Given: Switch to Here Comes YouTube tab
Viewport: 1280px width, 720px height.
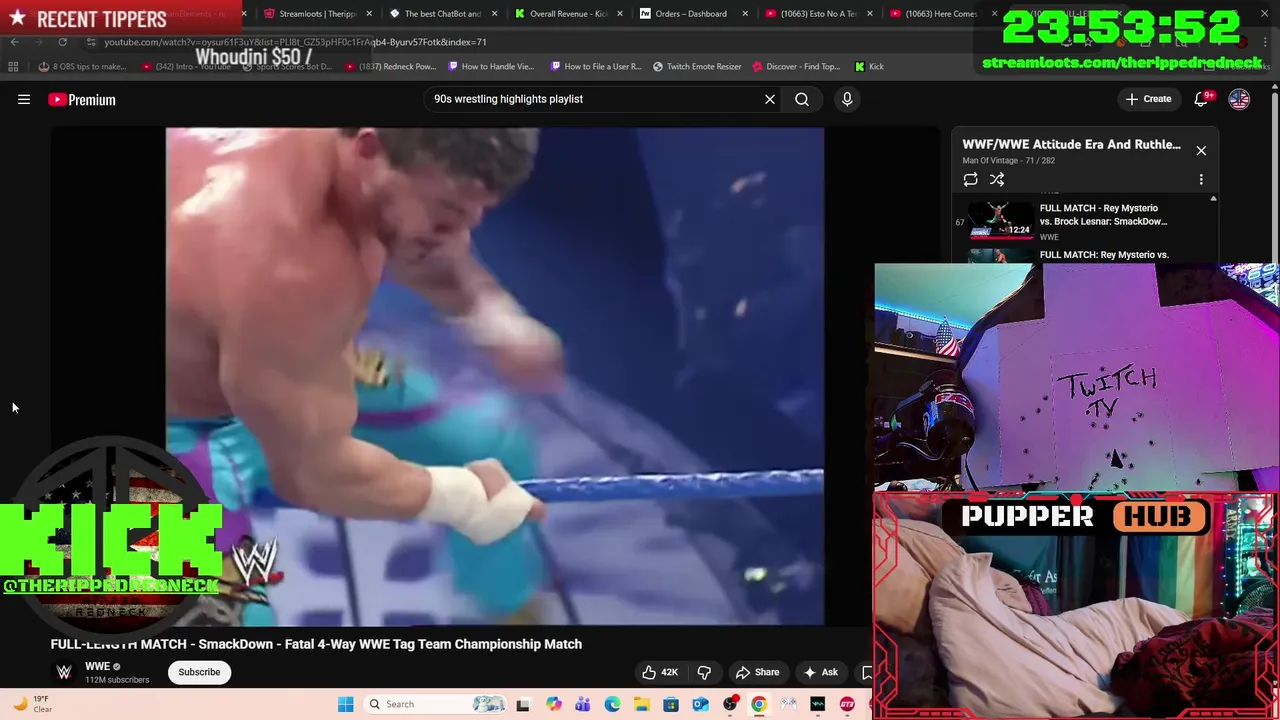Looking at the screenshot, I should [942, 14].
